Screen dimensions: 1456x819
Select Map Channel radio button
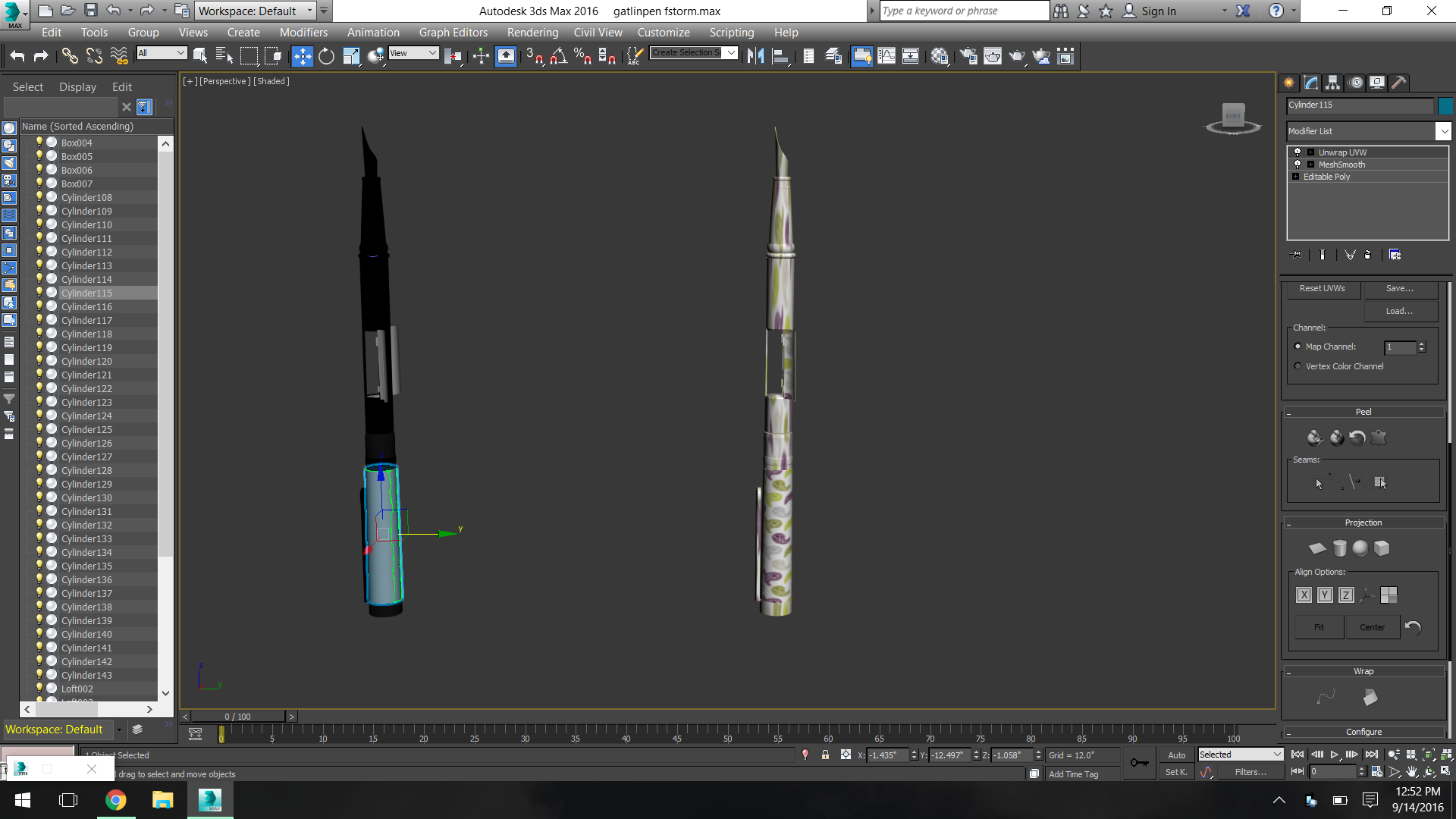point(1298,347)
